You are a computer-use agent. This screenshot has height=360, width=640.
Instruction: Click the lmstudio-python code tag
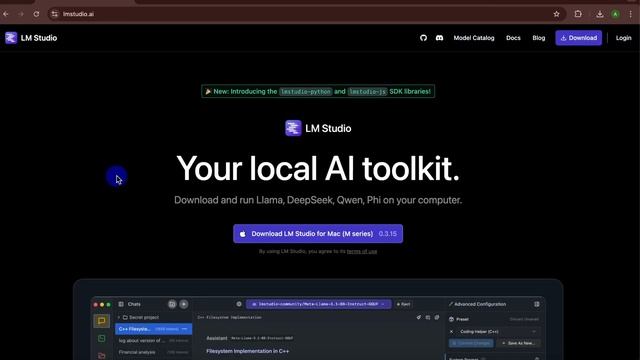(306, 91)
